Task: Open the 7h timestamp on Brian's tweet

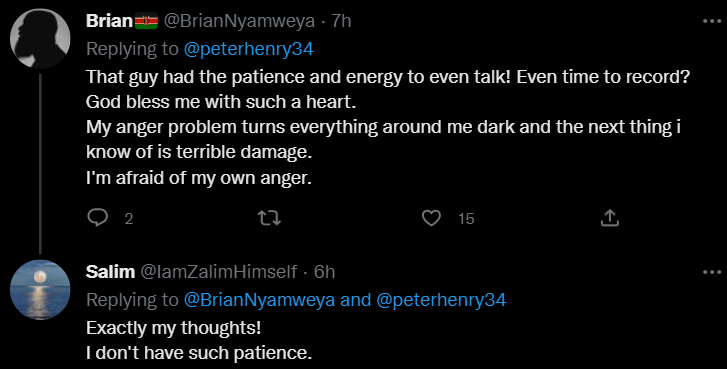Action: point(341,21)
